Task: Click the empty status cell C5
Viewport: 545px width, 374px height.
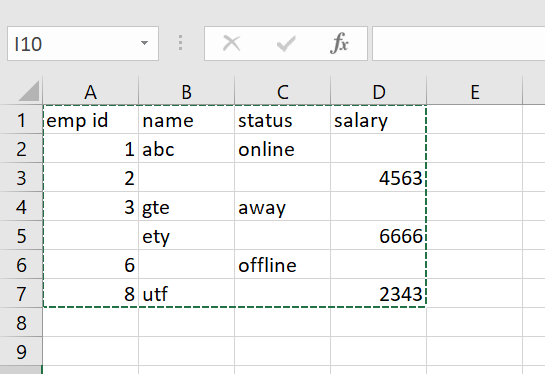Action: coord(283,235)
